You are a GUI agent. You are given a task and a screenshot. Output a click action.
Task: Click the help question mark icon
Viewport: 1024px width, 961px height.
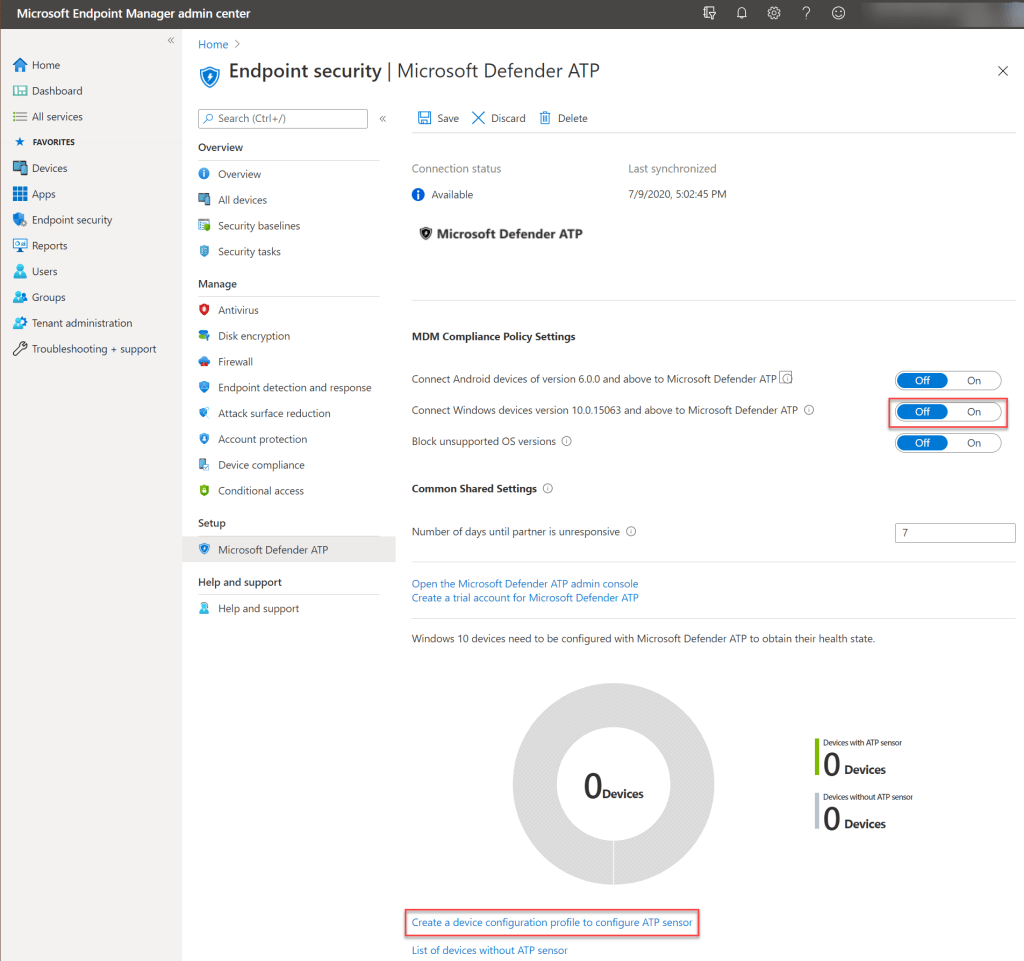[806, 13]
